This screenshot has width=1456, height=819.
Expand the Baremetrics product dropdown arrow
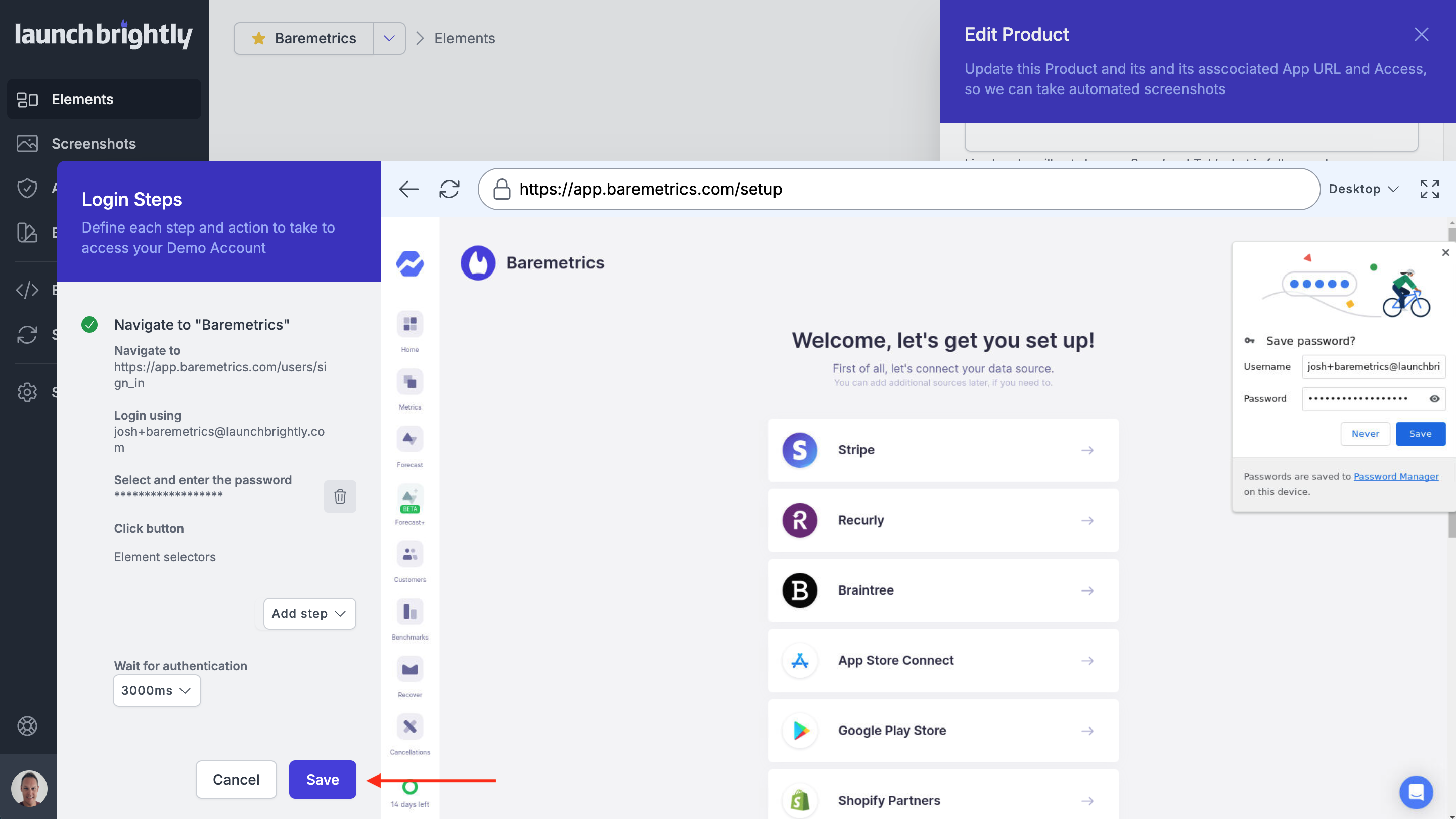pos(389,38)
